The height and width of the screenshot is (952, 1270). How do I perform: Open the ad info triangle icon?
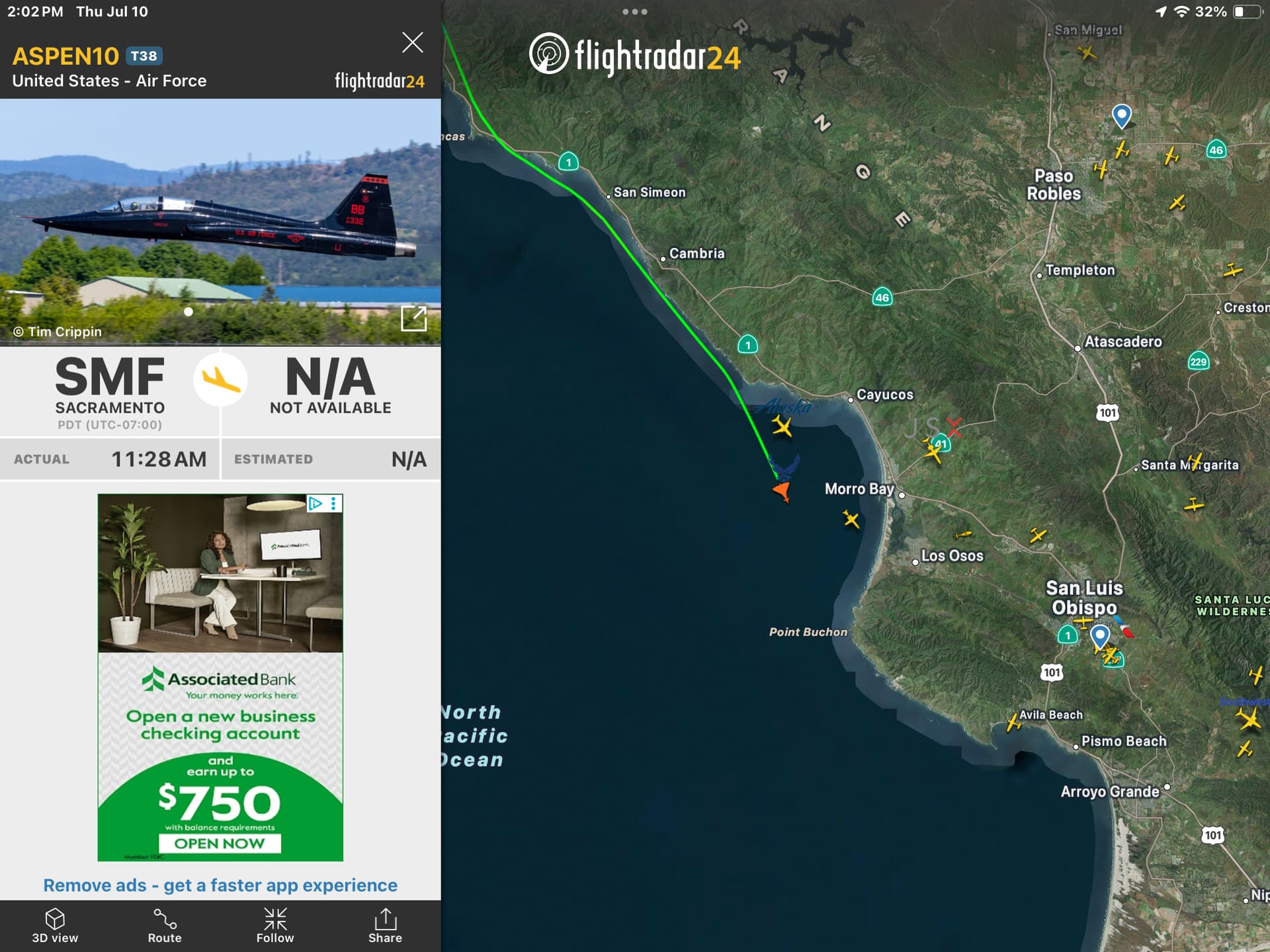[316, 504]
